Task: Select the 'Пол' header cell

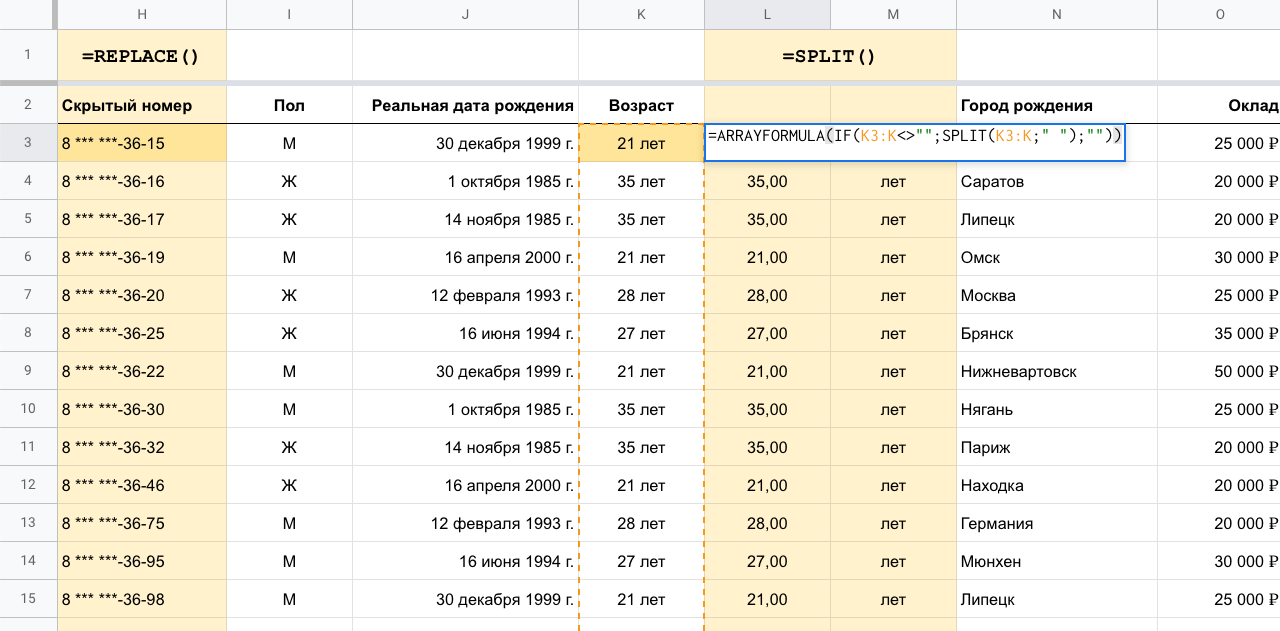Action: (290, 105)
